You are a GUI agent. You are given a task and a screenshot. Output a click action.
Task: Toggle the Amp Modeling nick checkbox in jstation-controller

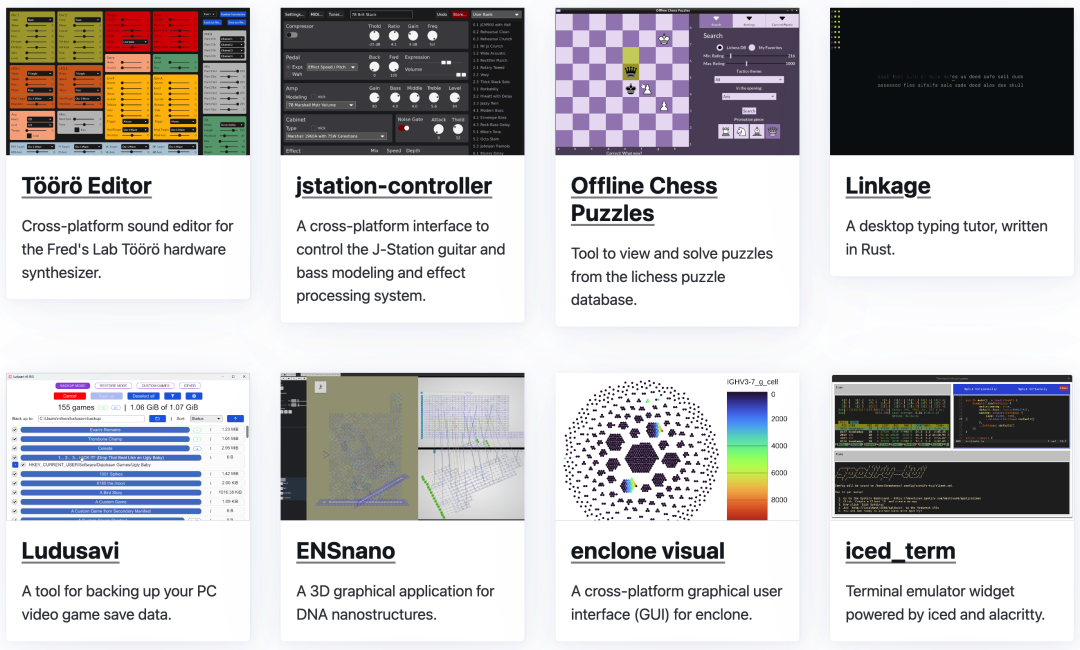point(313,97)
